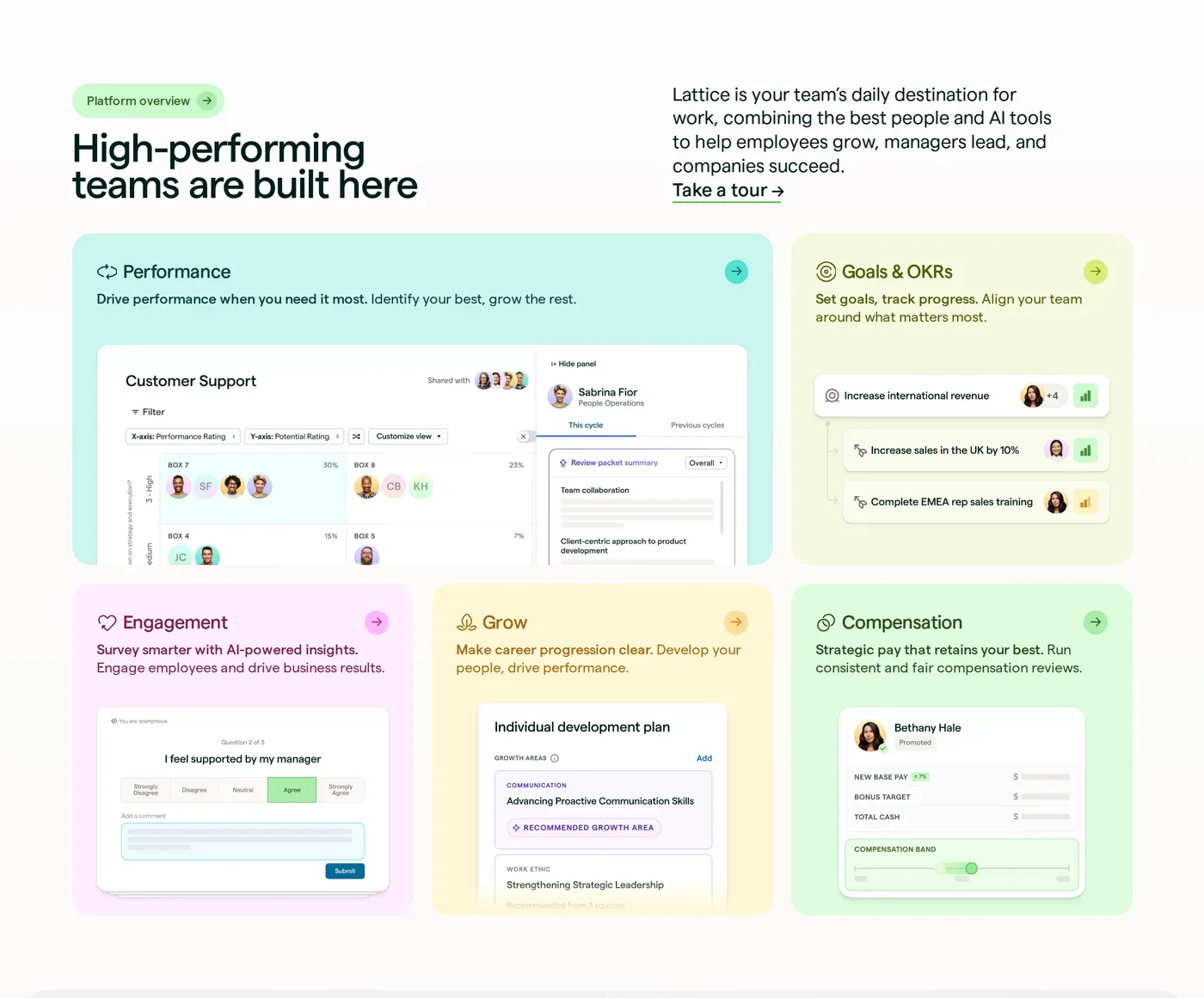Click the Team collaboration summary heading

tap(595, 490)
